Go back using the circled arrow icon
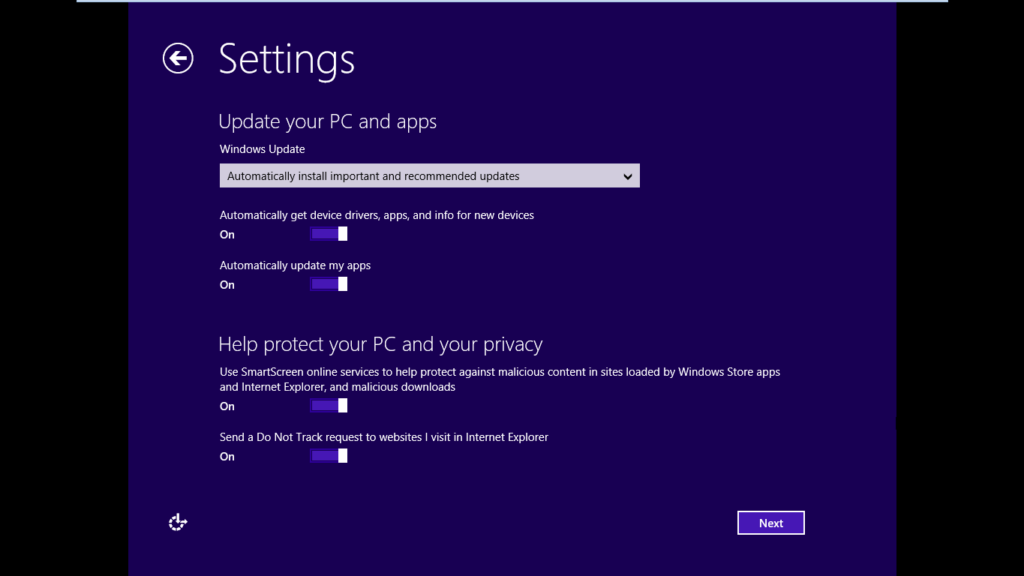Viewport: 1024px width, 576px height. [x=178, y=59]
